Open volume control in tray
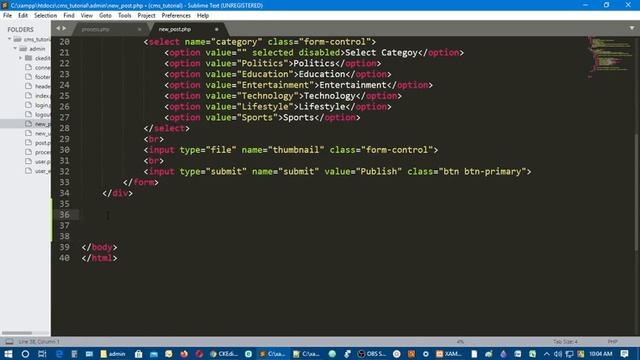The height and width of the screenshot is (360, 640). pos(558,354)
